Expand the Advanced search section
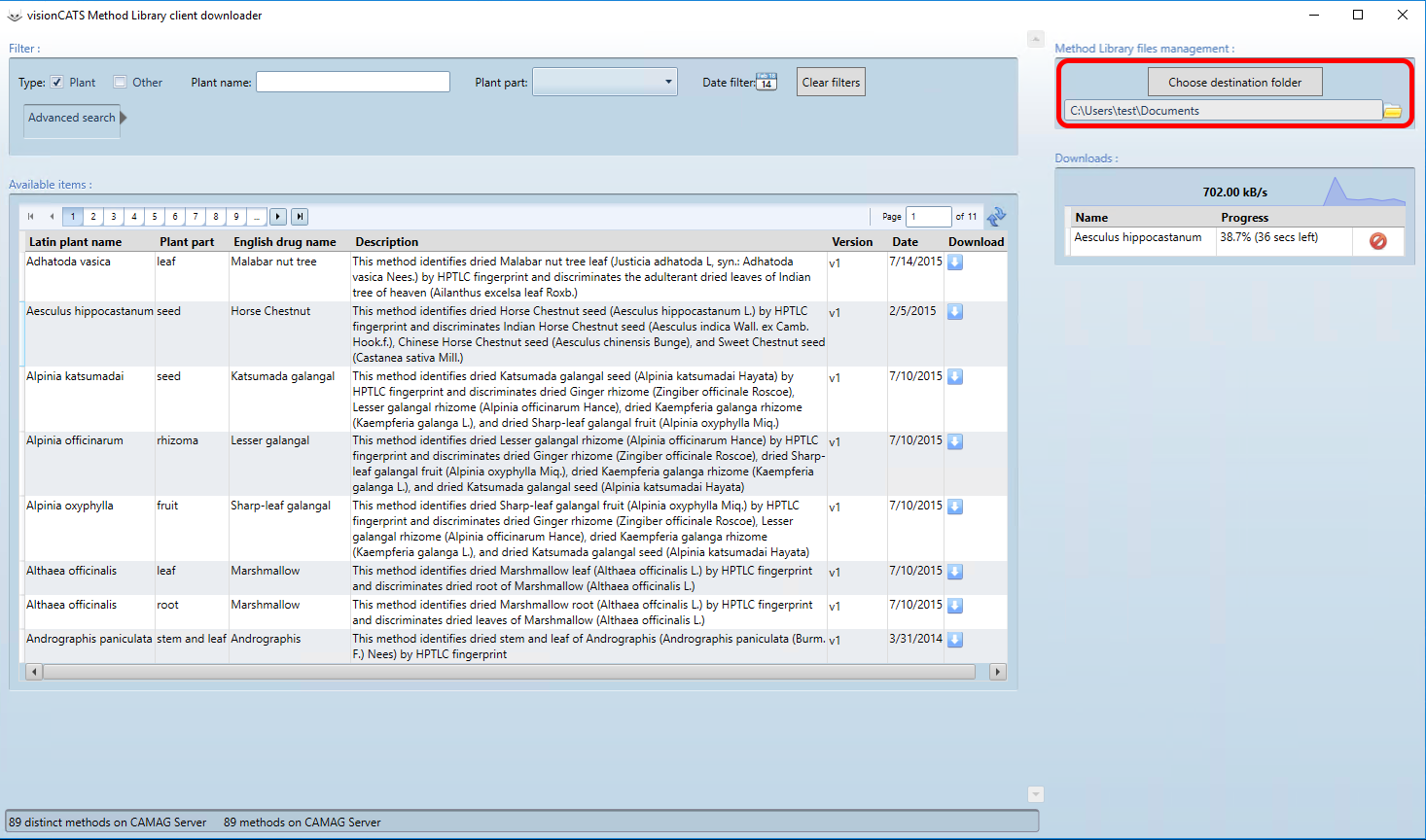The width and height of the screenshot is (1426, 840). click(76, 118)
